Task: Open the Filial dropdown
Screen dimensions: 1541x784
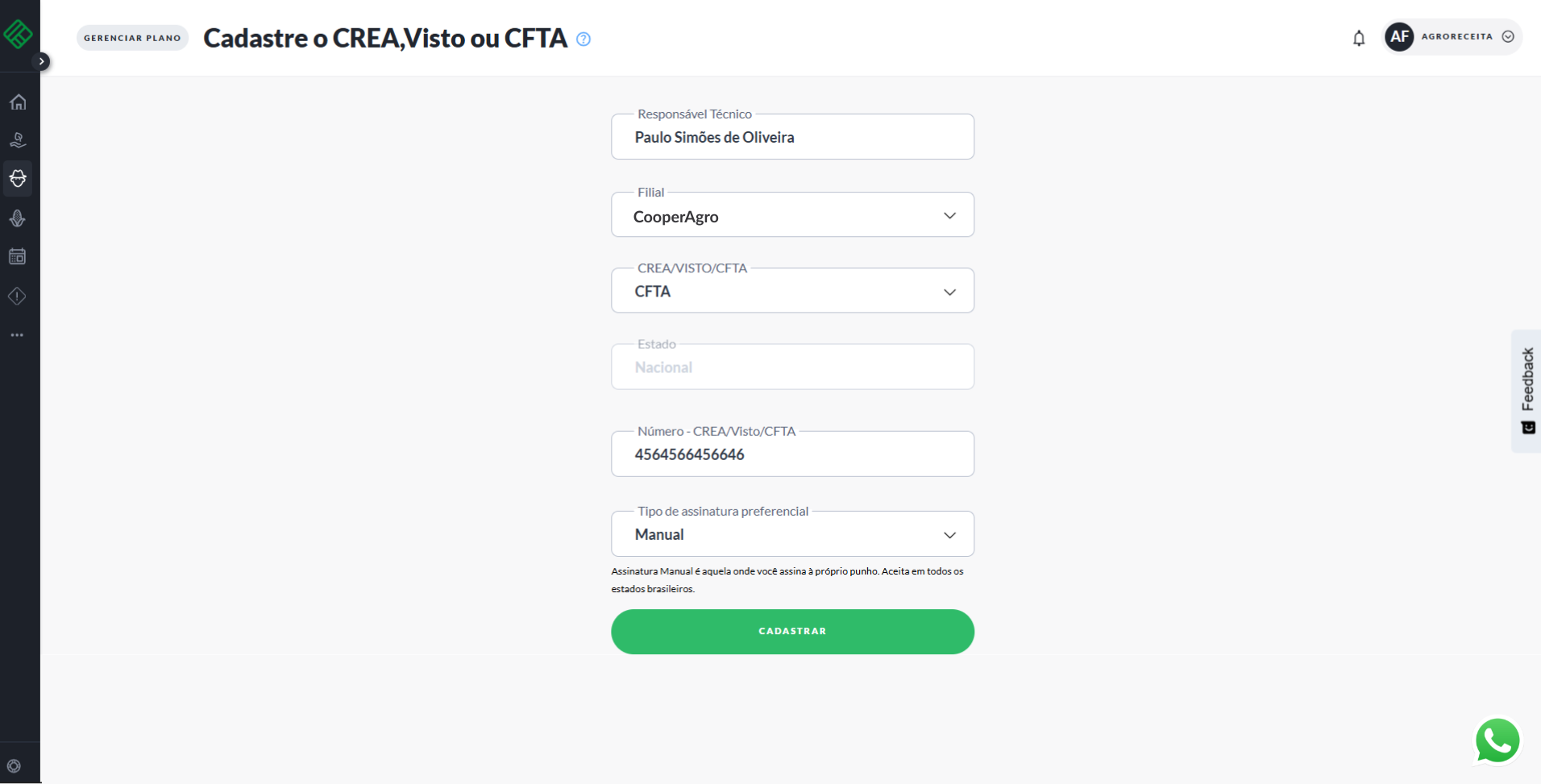Action: click(x=792, y=215)
